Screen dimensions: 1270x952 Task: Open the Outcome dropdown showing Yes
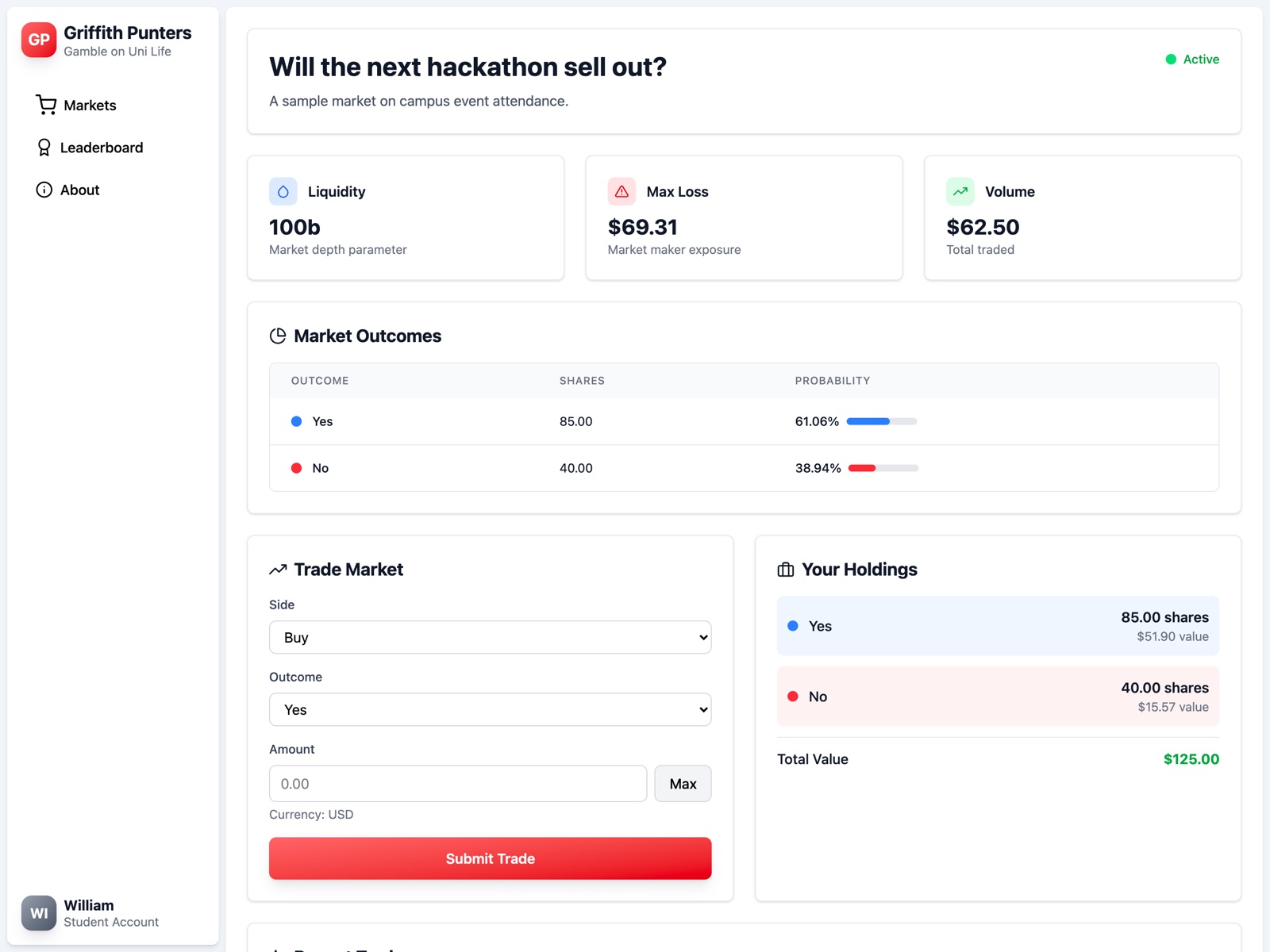[x=490, y=709]
